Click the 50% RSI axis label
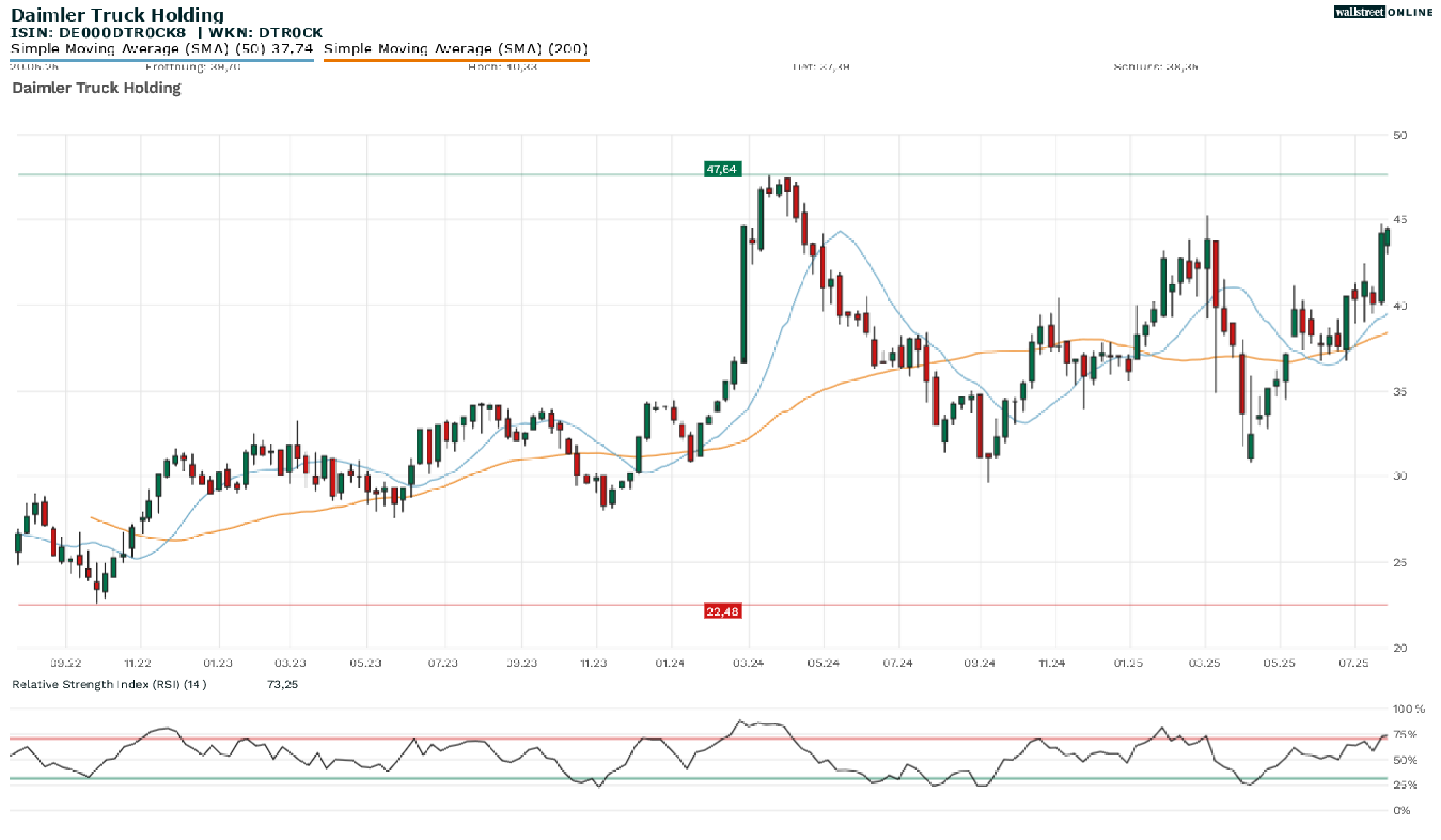 click(1405, 760)
